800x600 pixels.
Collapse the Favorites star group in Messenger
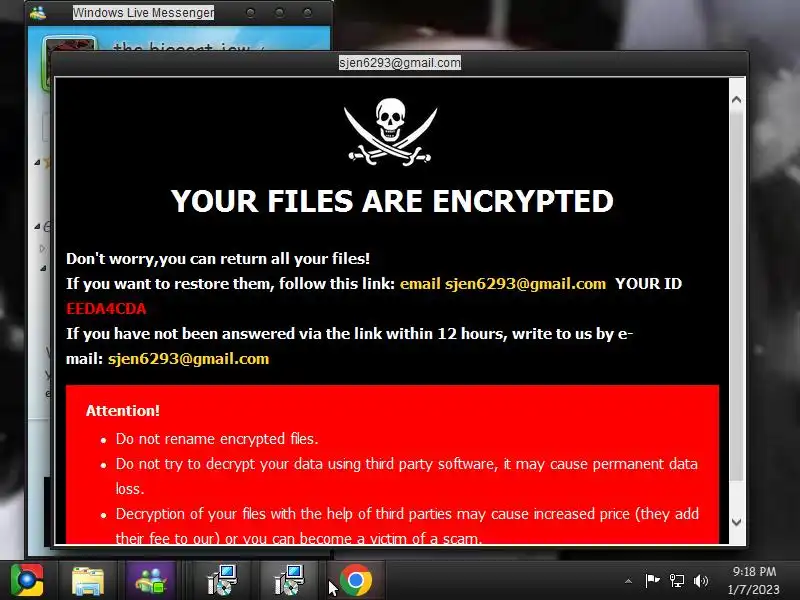point(37,163)
